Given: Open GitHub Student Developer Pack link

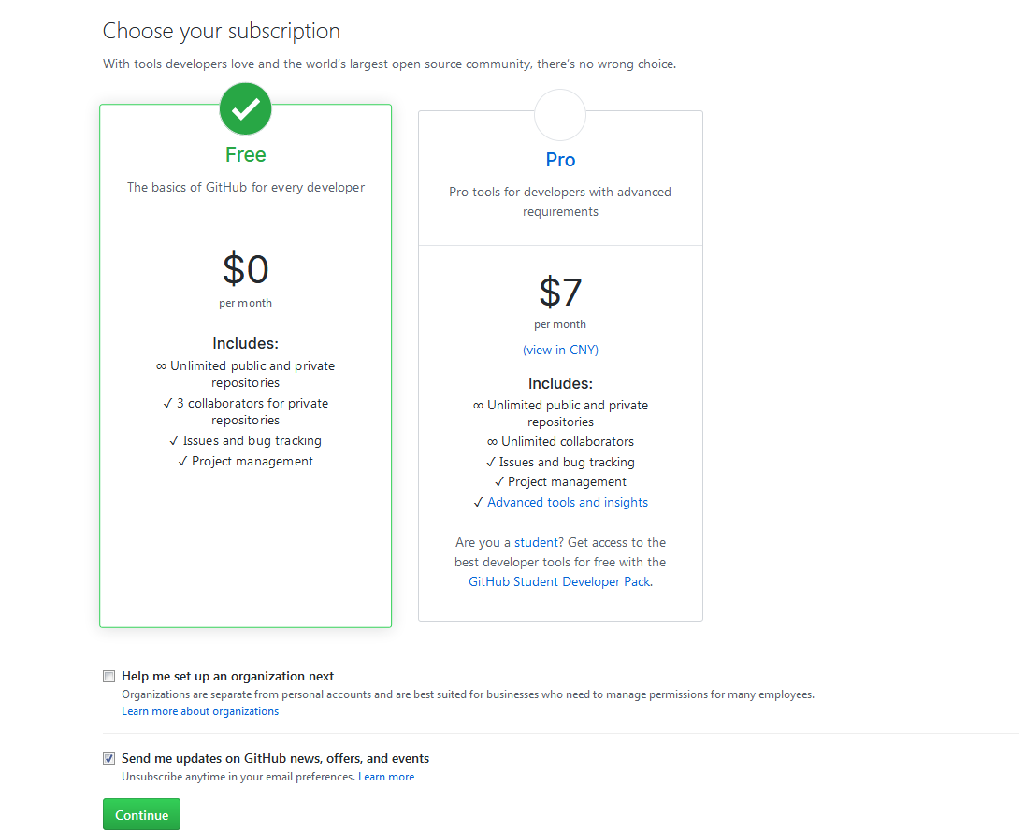Looking at the screenshot, I should 560,581.
